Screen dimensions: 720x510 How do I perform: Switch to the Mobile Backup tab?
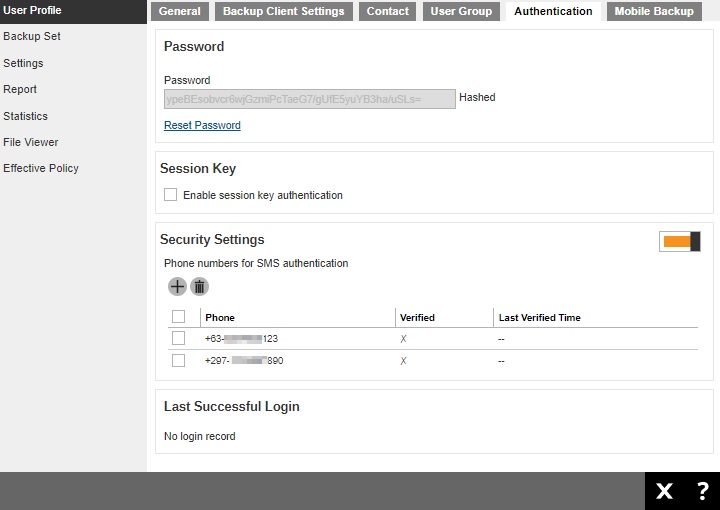(654, 11)
